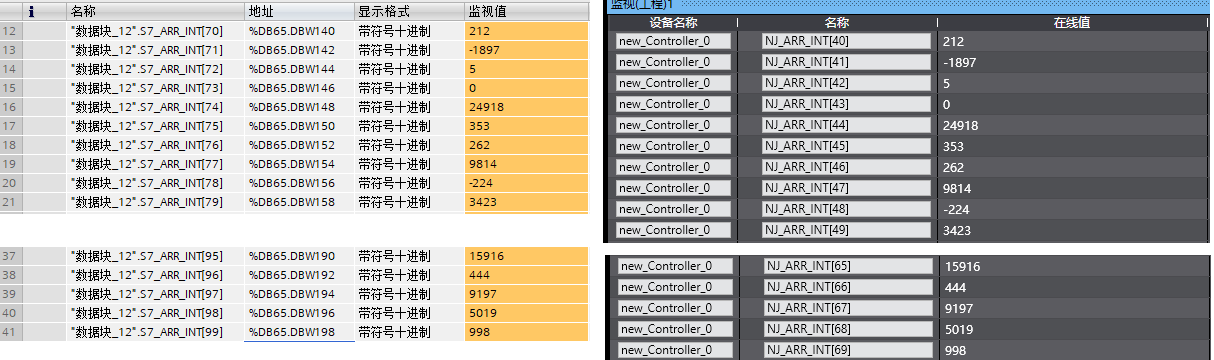Viewport: 1214px width, 360px height.
Task: Click the NJ_ARR_INT[49] name field
Action: click(x=846, y=230)
